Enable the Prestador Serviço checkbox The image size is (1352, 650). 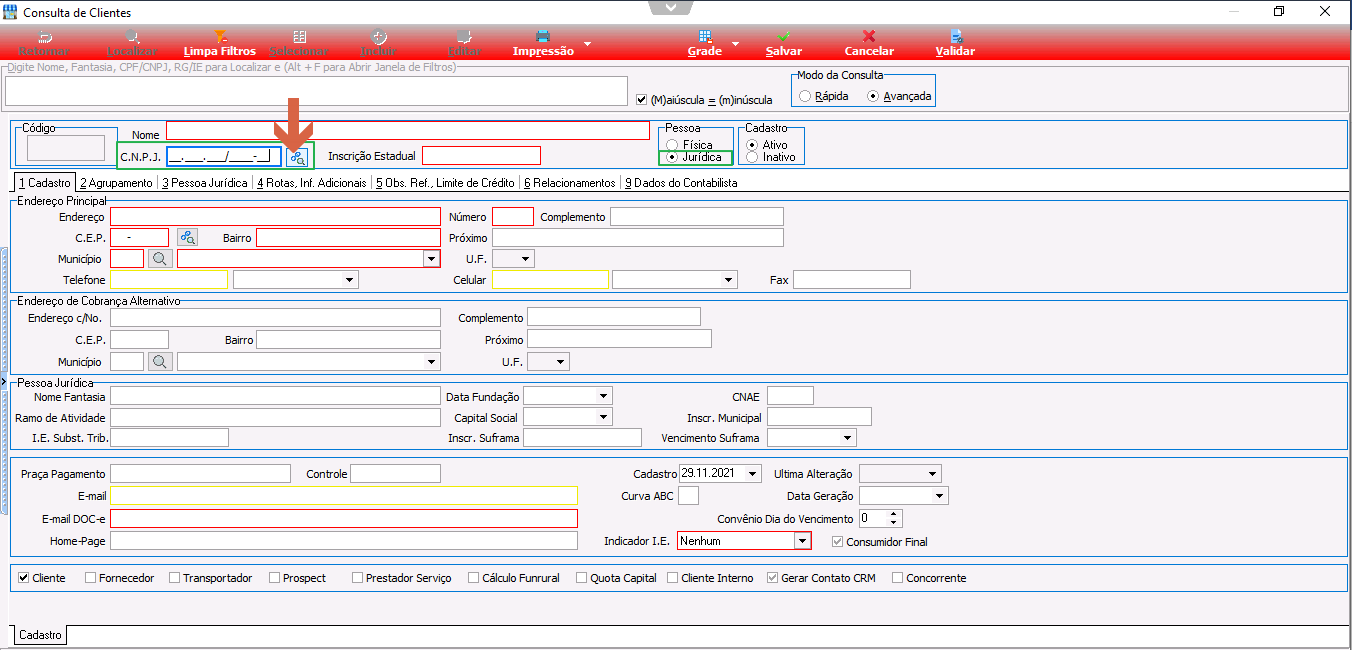(x=358, y=577)
